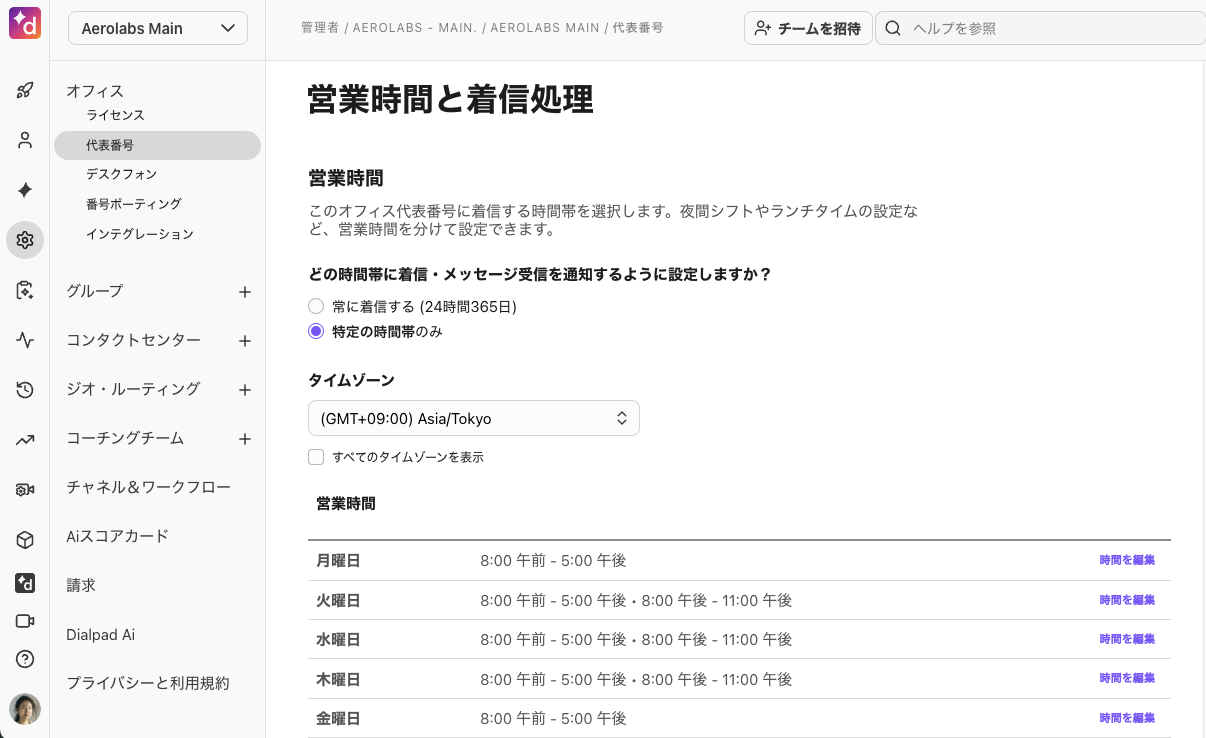Image resolution: width=1206 pixels, height=738 pixels.
Task: Open the Aerolabs Main workspace dropdown
Action: [157, 28]
